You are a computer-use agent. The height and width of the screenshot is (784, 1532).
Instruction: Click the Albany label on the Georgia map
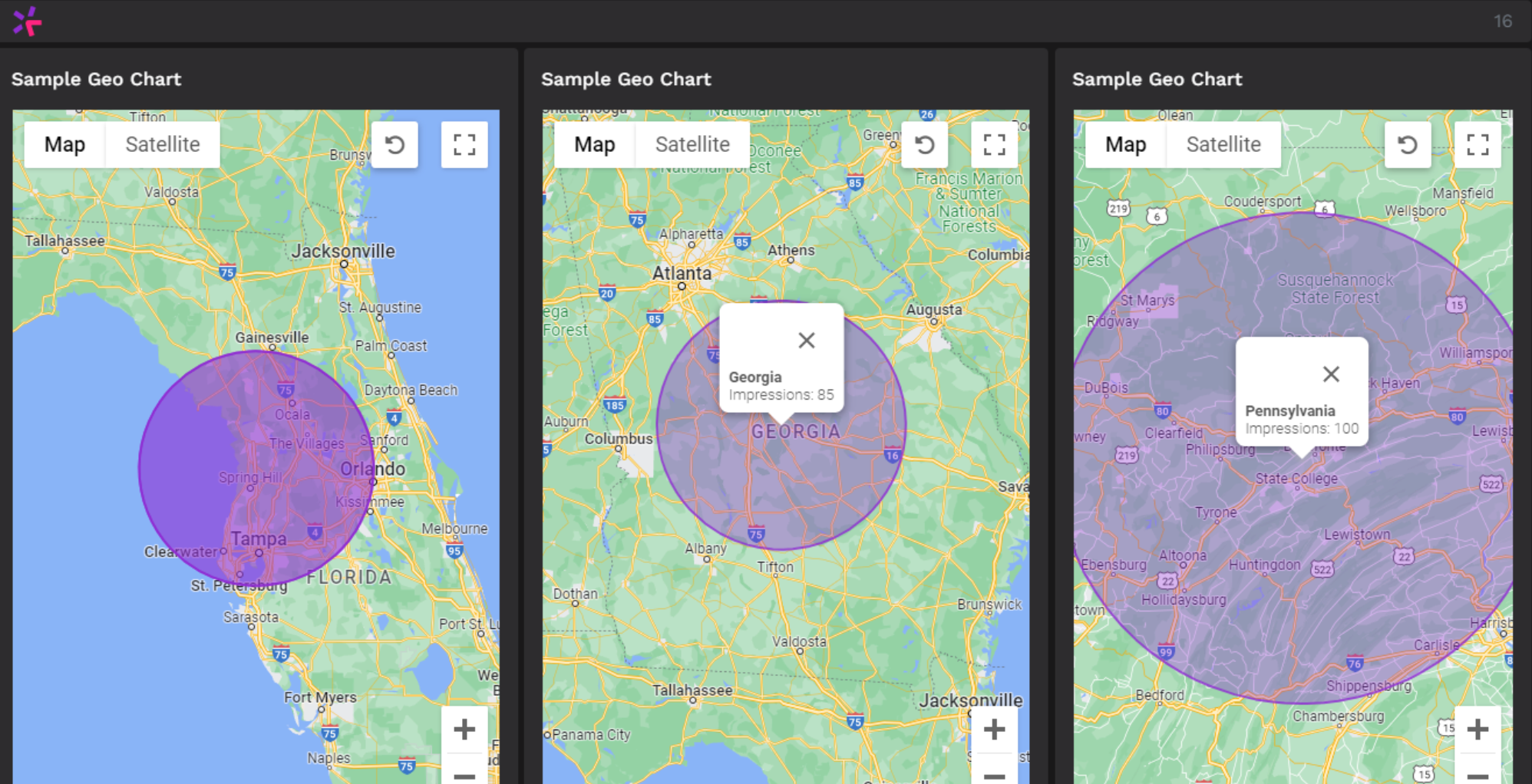coord(705,548)
